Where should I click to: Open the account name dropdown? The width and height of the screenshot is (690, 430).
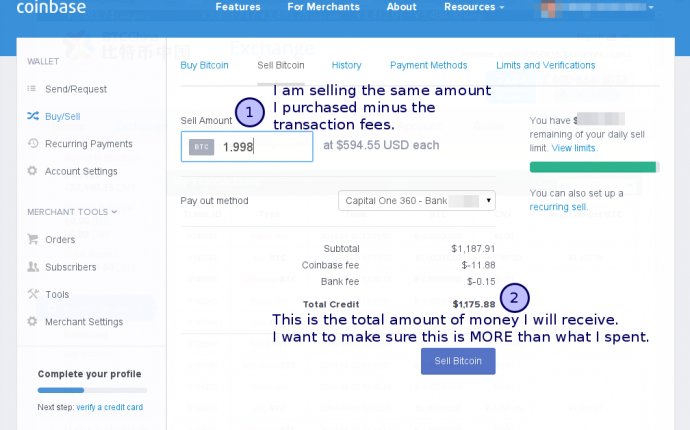click(604, 7)
